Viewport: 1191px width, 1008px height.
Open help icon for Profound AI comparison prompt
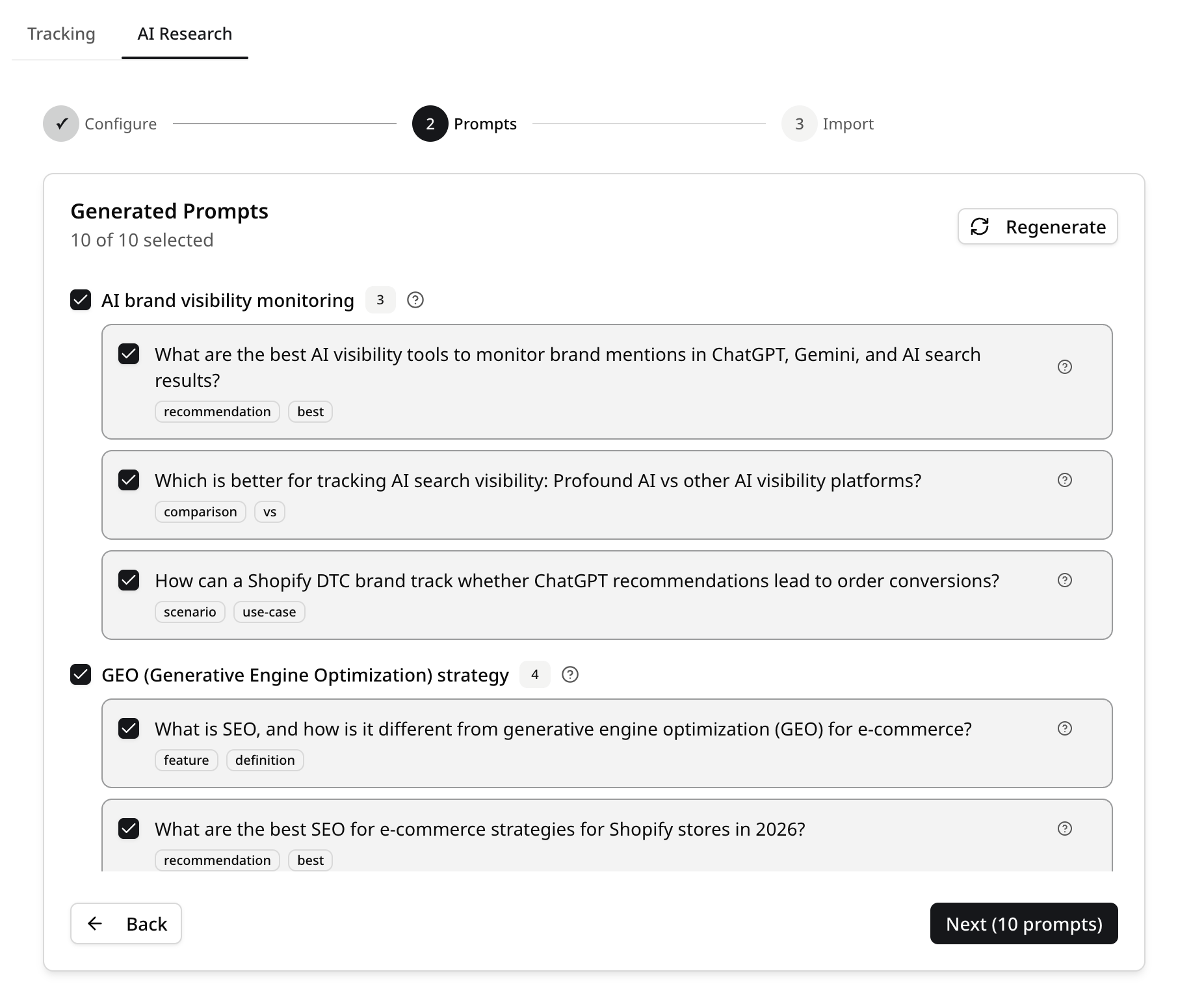click(1064, 480)
